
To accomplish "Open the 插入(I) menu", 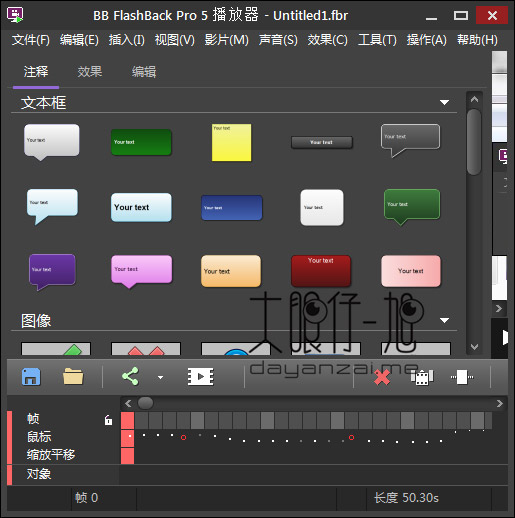I will [127, 40].
